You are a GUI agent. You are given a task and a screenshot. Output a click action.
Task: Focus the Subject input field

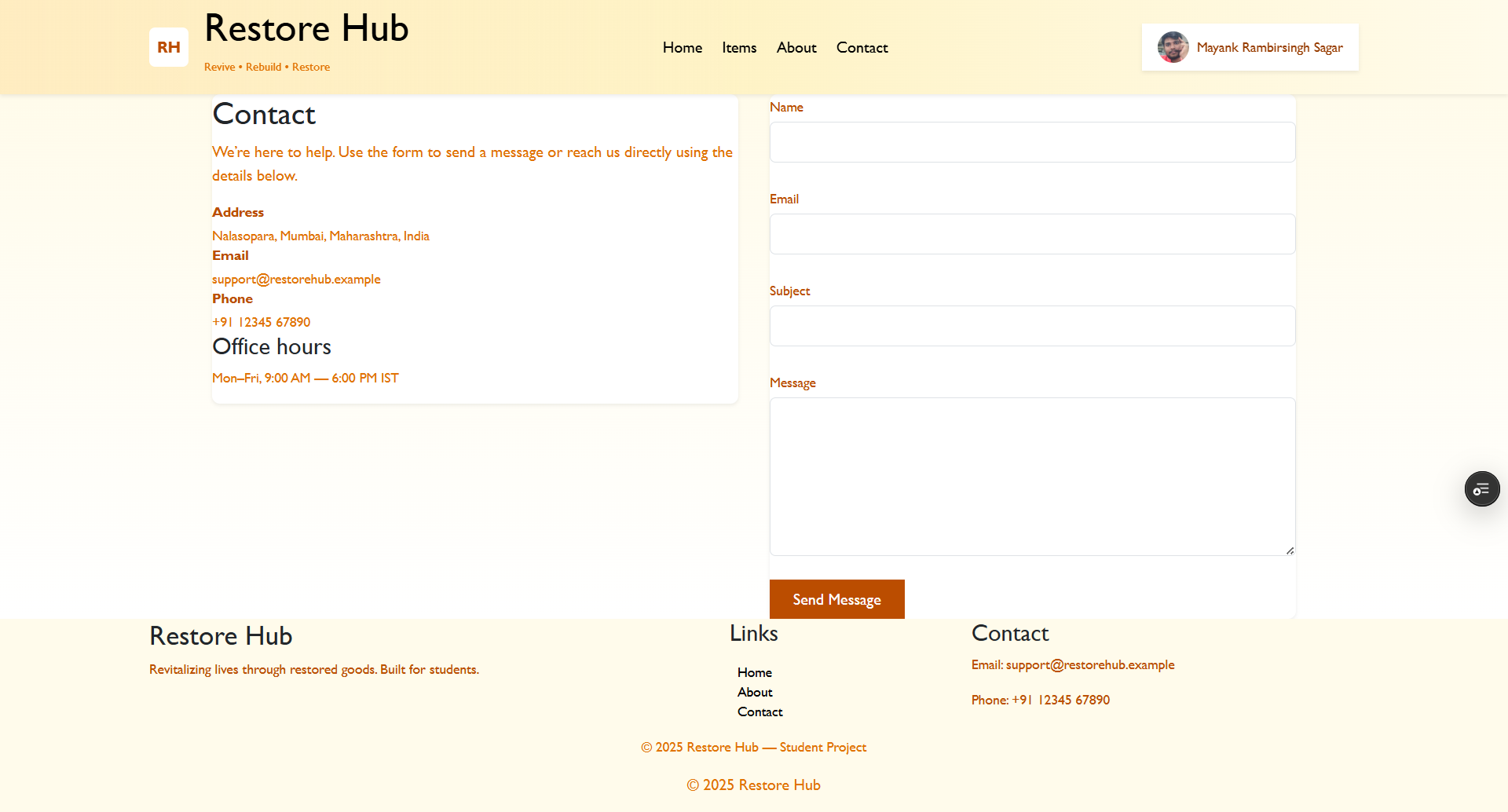(x=1032, y=326)
